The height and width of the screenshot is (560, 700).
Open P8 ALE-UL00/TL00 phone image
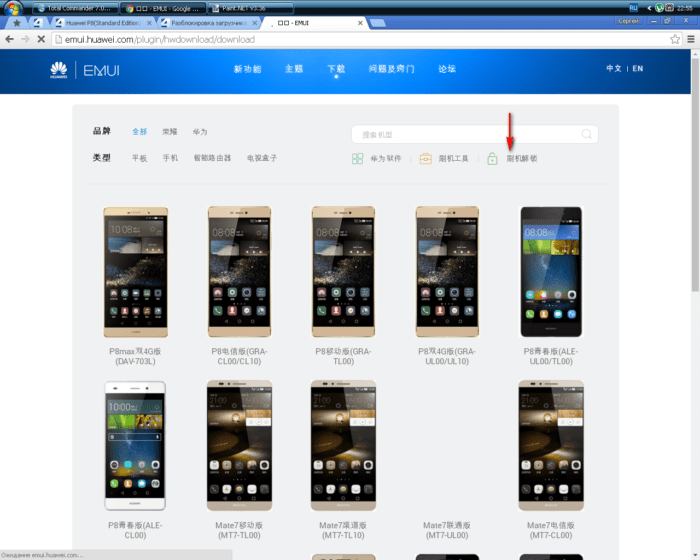(x=551, y=272)
